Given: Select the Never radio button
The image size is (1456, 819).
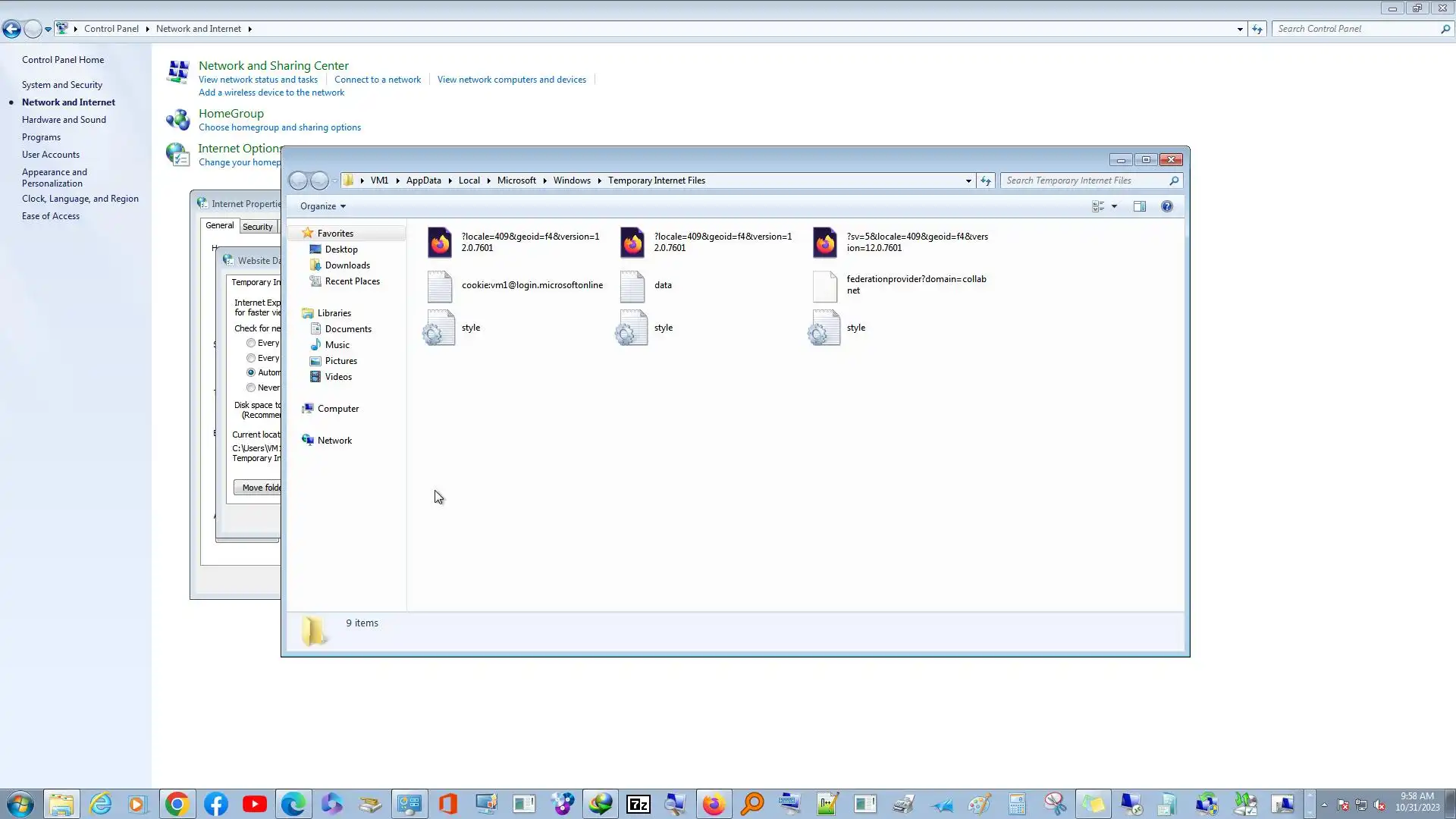Looking at the screenshot, I should pyautogui.click(x=251, y=388).
